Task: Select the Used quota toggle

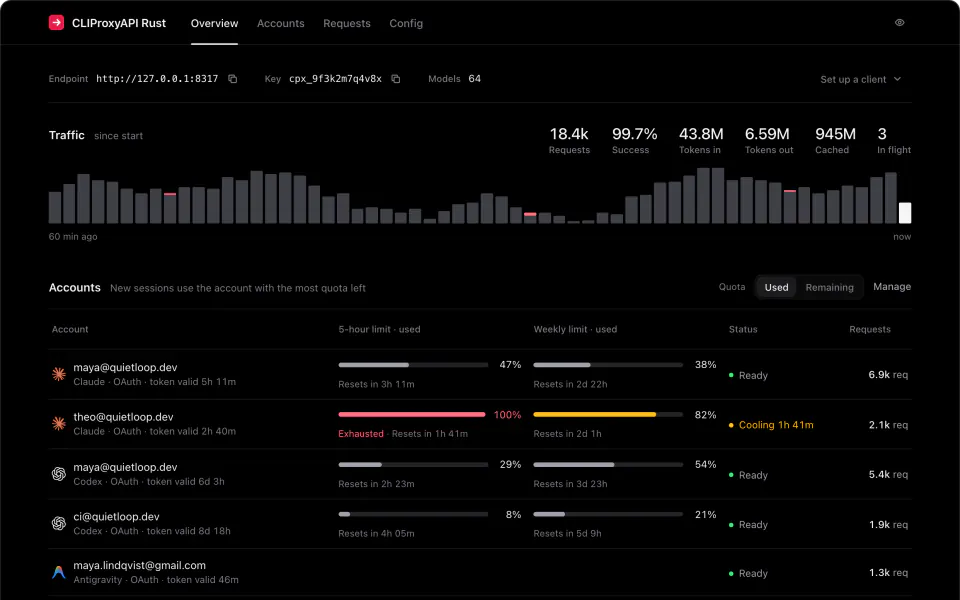Action: [776, 287]
